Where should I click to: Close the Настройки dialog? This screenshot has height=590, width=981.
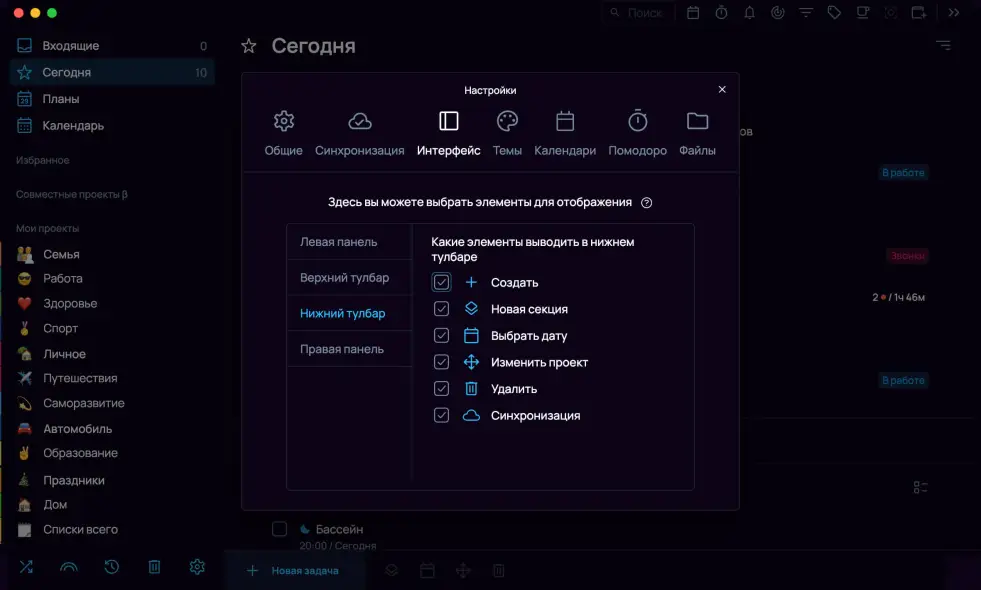(x=722, y=89)
